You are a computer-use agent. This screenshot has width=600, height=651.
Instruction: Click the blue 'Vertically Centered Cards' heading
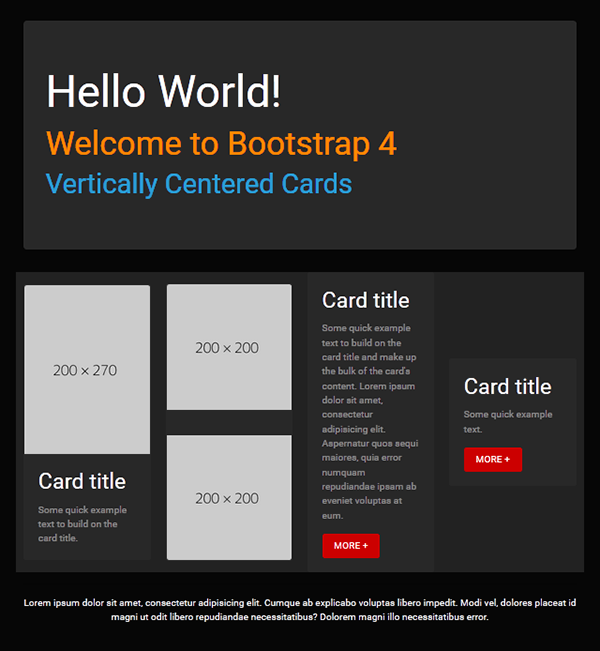point(199,184)
